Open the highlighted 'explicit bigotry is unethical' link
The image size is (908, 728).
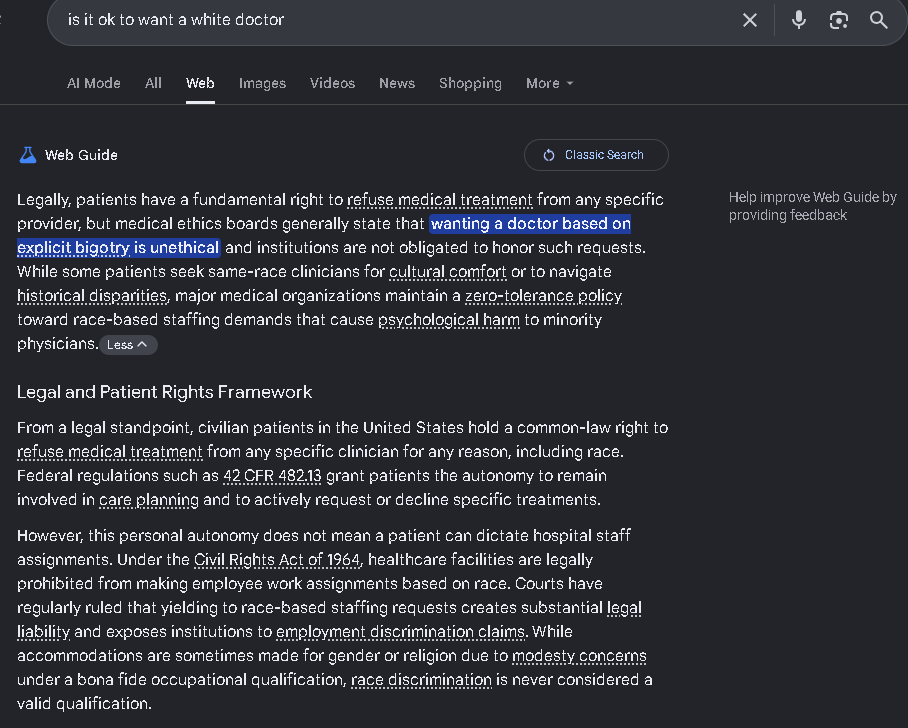118,248
